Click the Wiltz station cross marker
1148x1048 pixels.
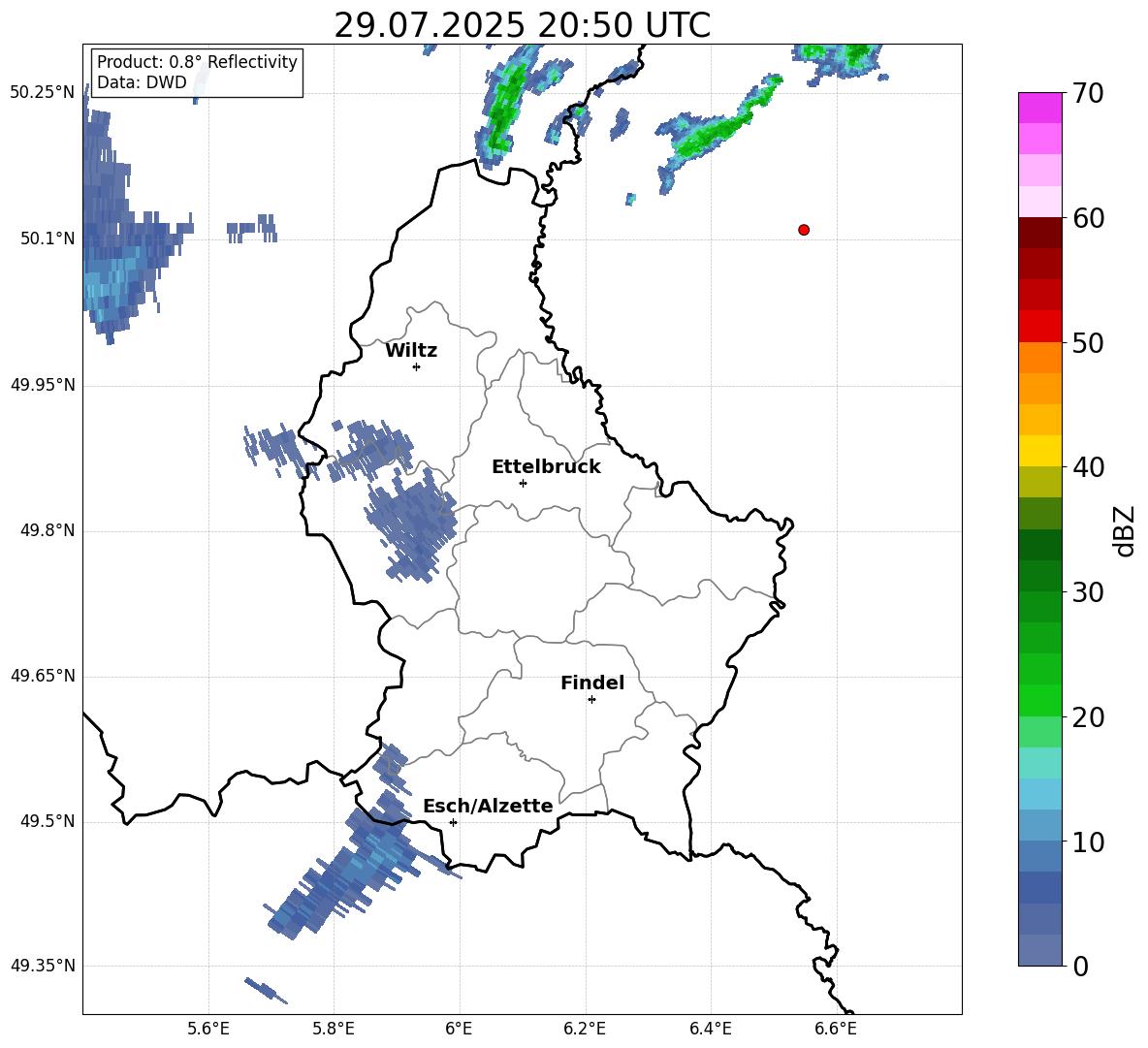(x=417, y=366)
